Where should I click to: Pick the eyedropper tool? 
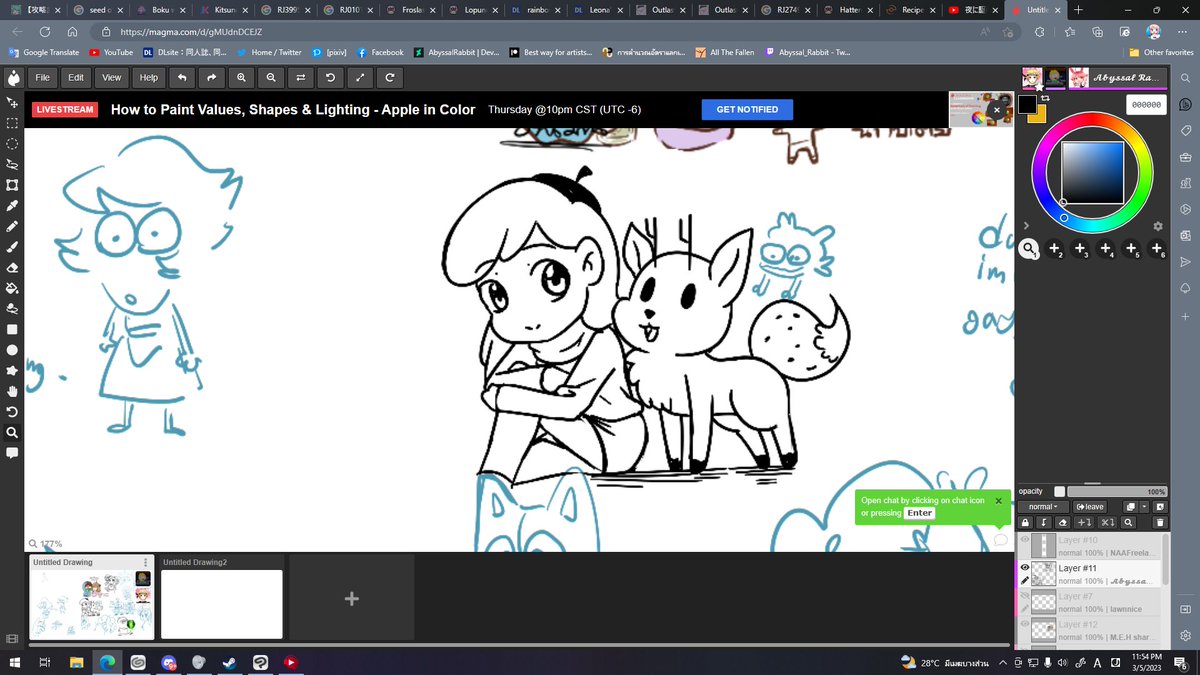tap(12, 205)
